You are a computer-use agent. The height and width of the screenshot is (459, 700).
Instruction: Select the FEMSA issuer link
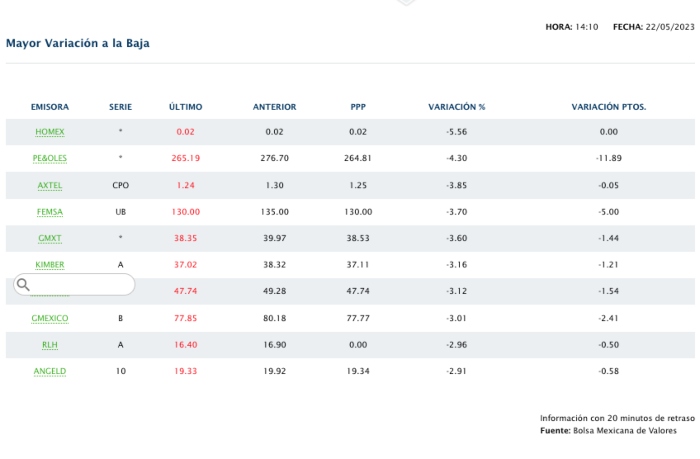[50, 212]
